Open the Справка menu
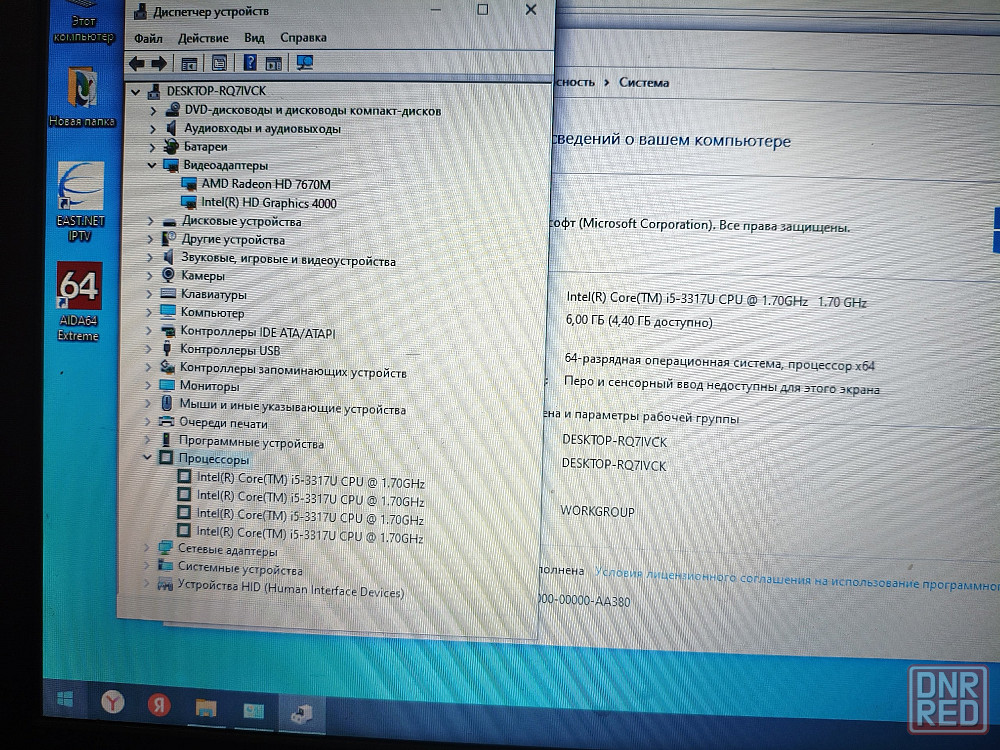This screenshot has width=1000, height=750. pos(303,38)
